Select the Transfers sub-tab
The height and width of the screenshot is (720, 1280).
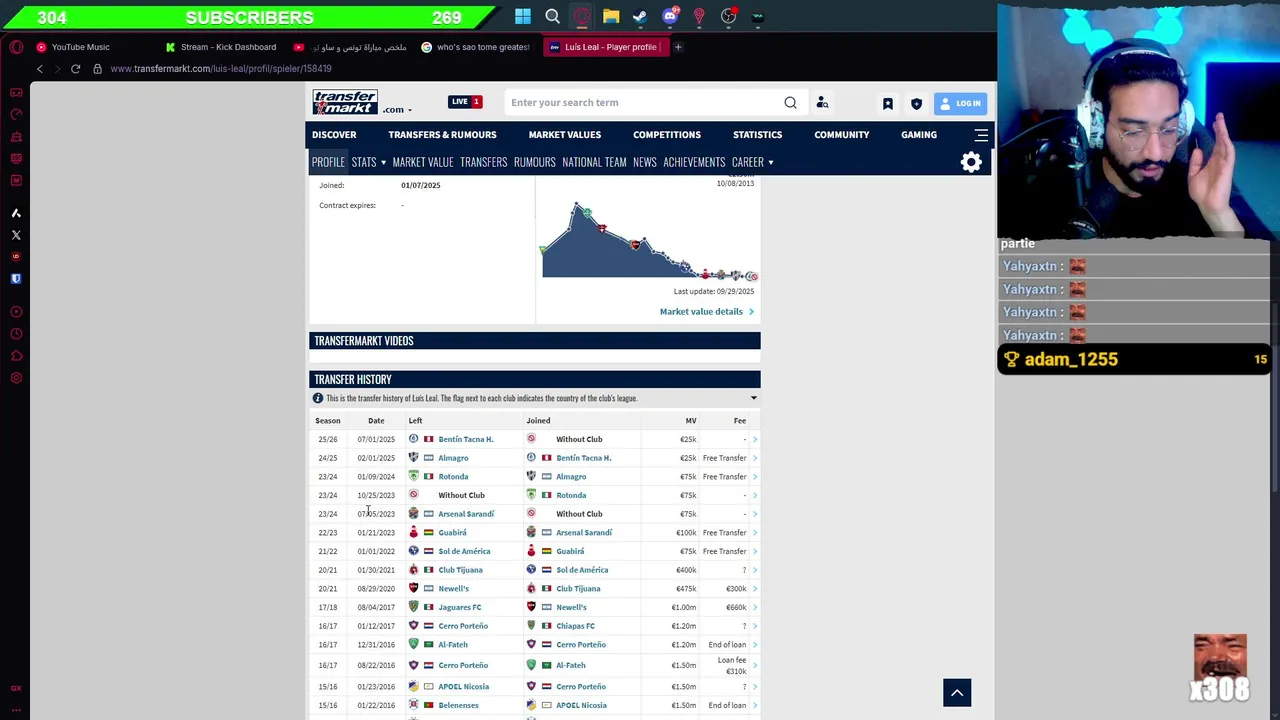click(484, 162)
